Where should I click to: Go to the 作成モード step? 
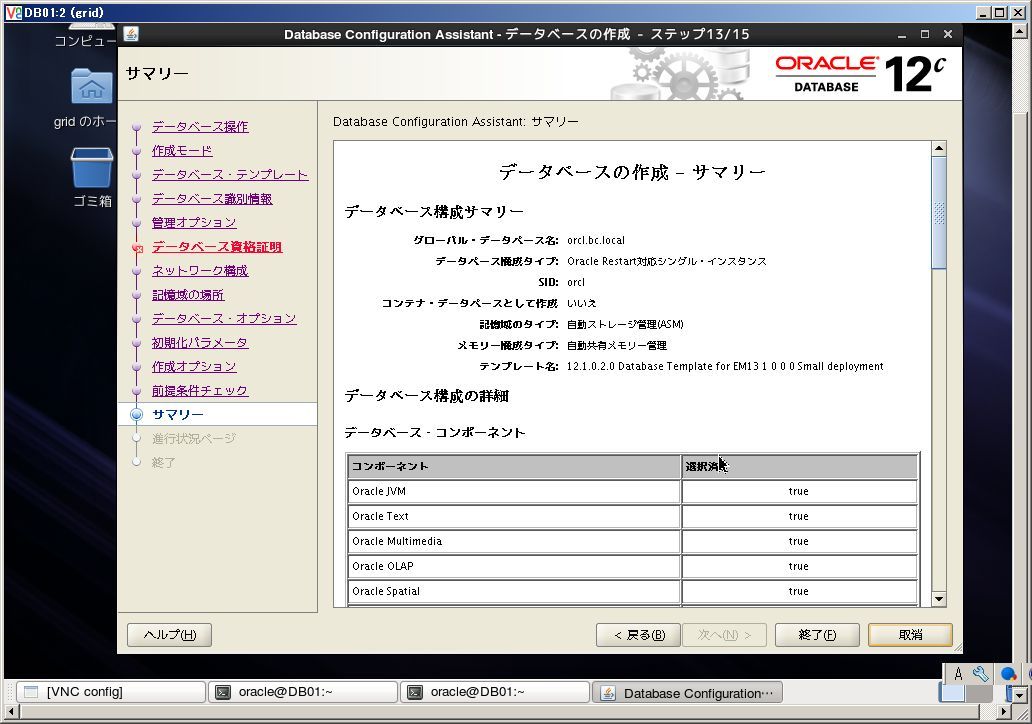point(182,151)
